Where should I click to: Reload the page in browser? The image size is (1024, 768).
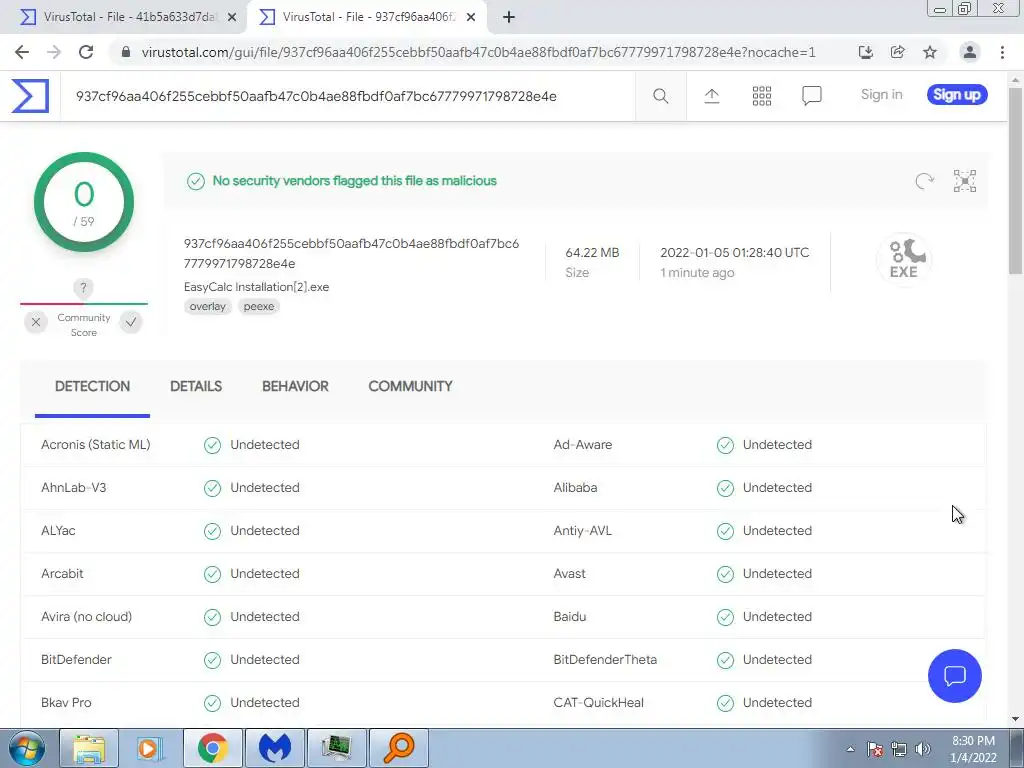[x=86, y=52]
